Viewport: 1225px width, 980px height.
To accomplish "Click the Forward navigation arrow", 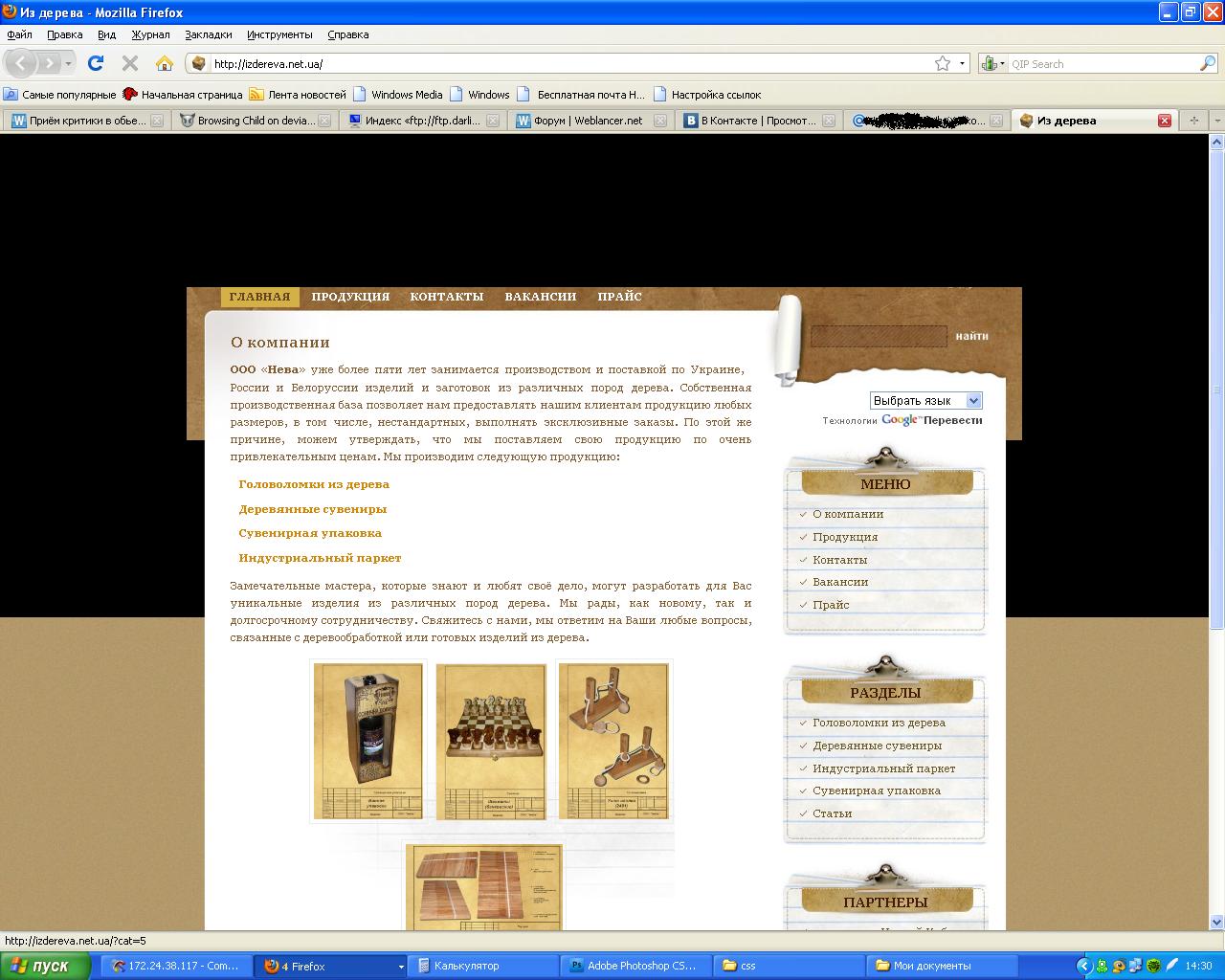I will (x=48, y=63).
